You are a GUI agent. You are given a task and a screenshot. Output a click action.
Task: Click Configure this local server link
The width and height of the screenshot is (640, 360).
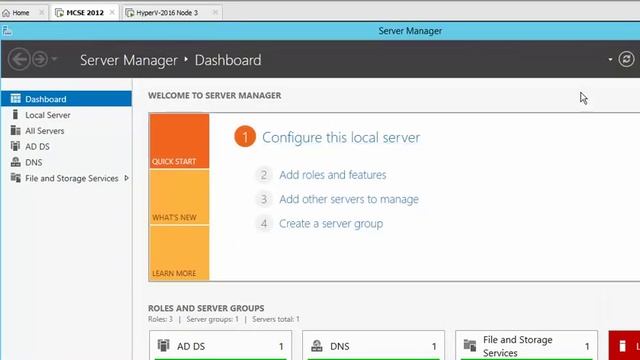click(341, 138)
